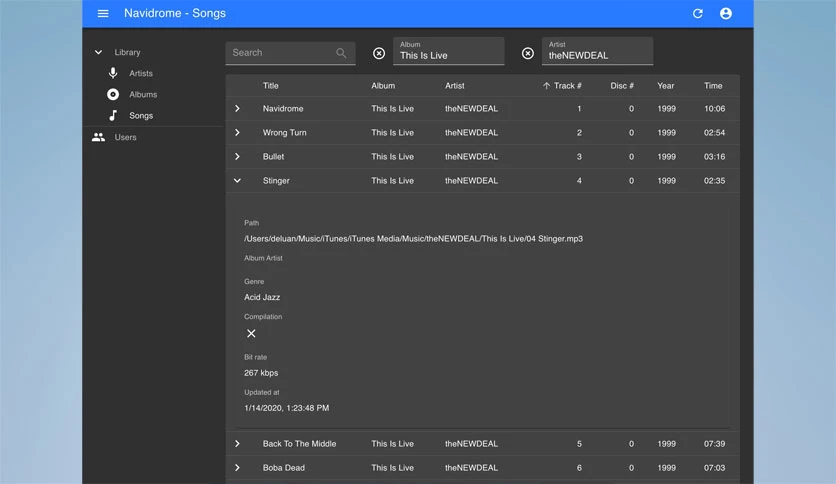This screenshot has width=836, height=484.
Task: Remove the Album filter with X icon
Action: pyautogui.click(x=379, y=53)
